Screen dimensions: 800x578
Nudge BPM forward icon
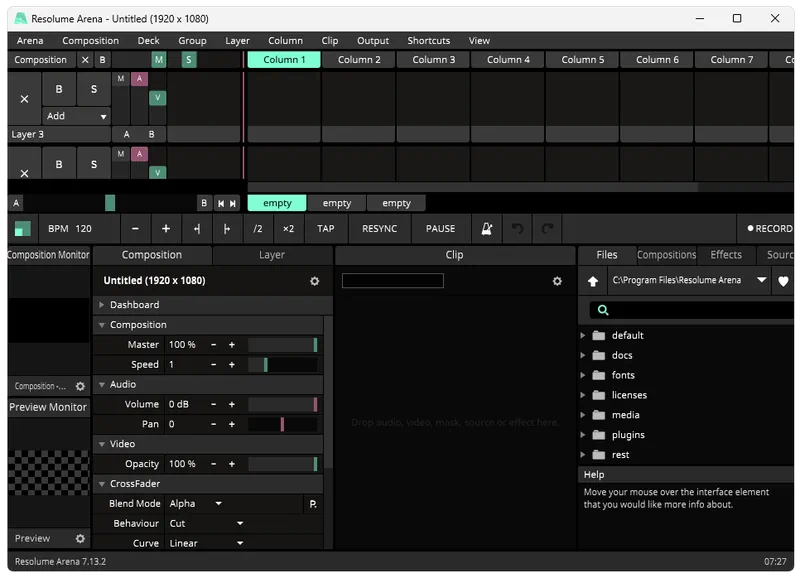coord(227,229)
